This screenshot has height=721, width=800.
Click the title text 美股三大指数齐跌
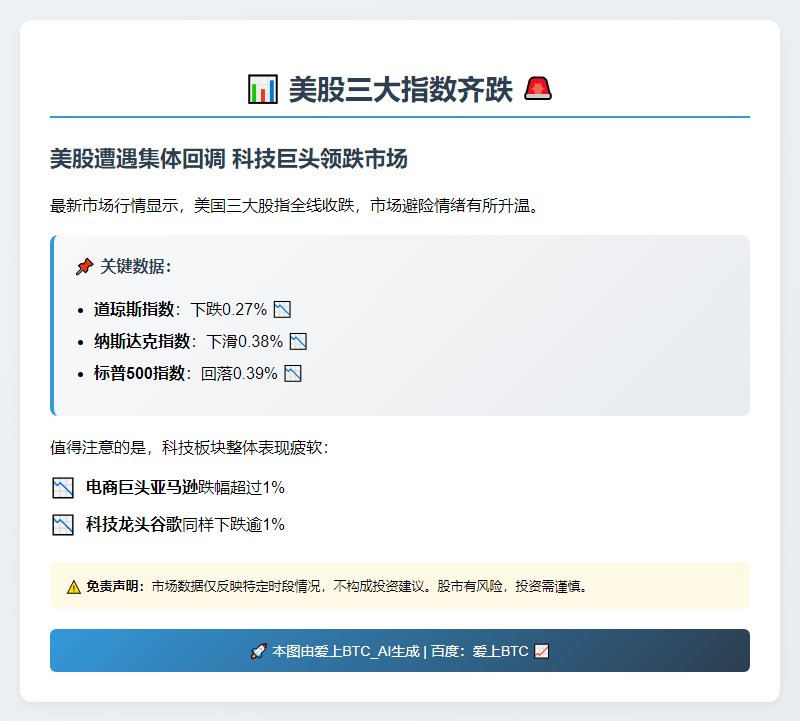(x=401, y=90)
